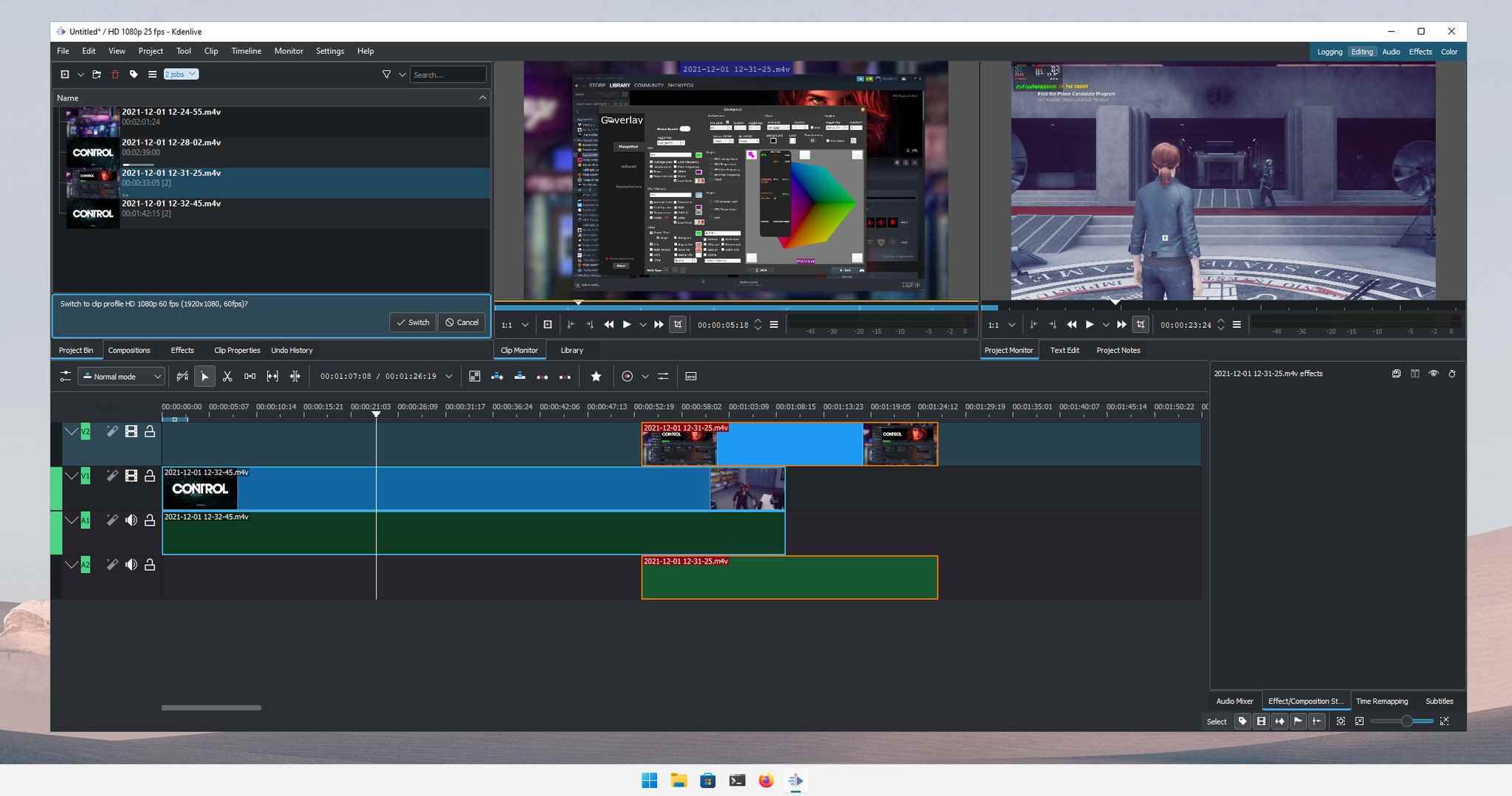Toggle split compare in effects panel
This screenshot has width=1512, height=796.
(1415, 374)
